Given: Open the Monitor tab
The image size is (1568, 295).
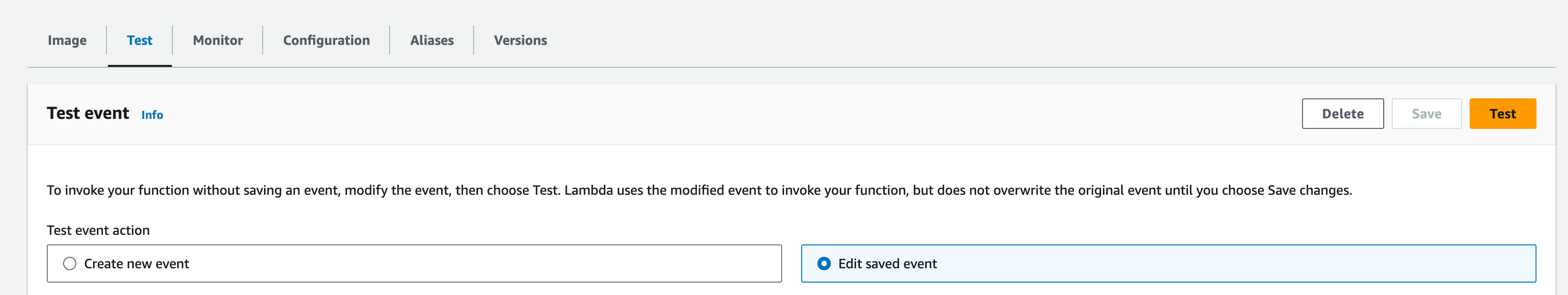Looking at the screenshot, I should point(217,41).
